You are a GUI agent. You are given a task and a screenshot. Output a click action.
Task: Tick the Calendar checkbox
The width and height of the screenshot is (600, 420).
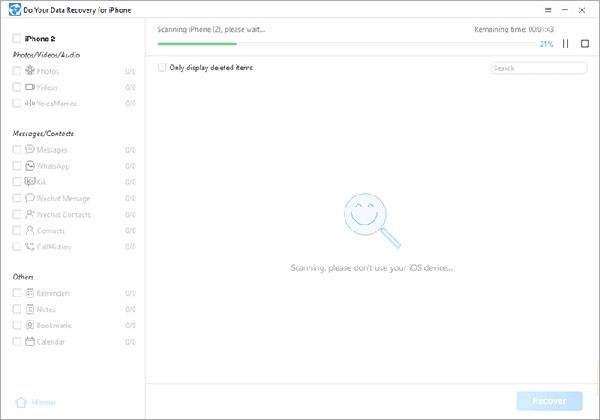pos(16,341)
